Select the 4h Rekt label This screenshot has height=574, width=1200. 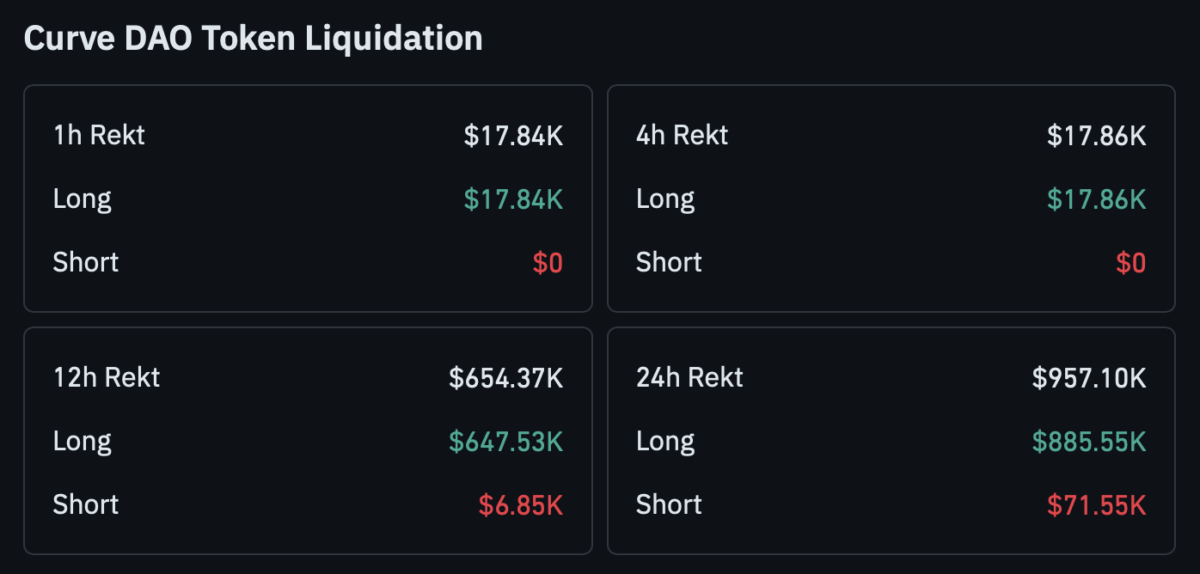(x=682, y=135)
